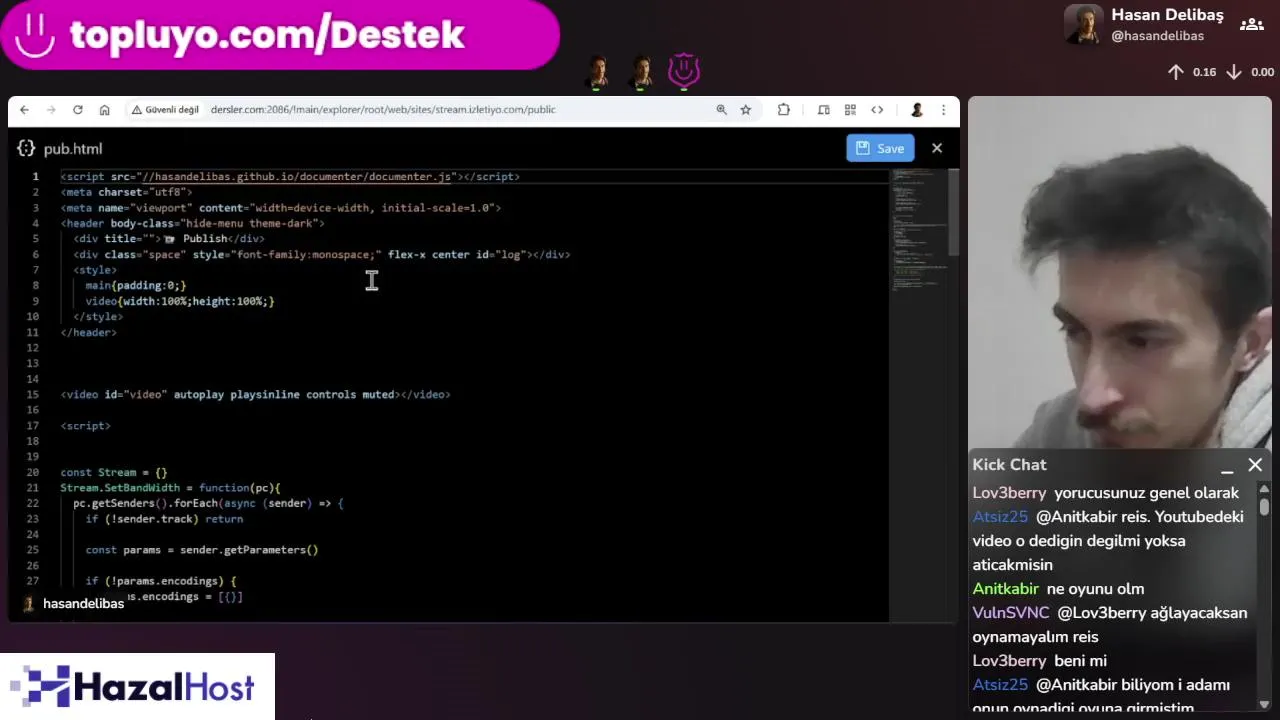This screenshot has width=1280, height=720.
Task: Click the code minimap overview
Action: pos(918,230)
